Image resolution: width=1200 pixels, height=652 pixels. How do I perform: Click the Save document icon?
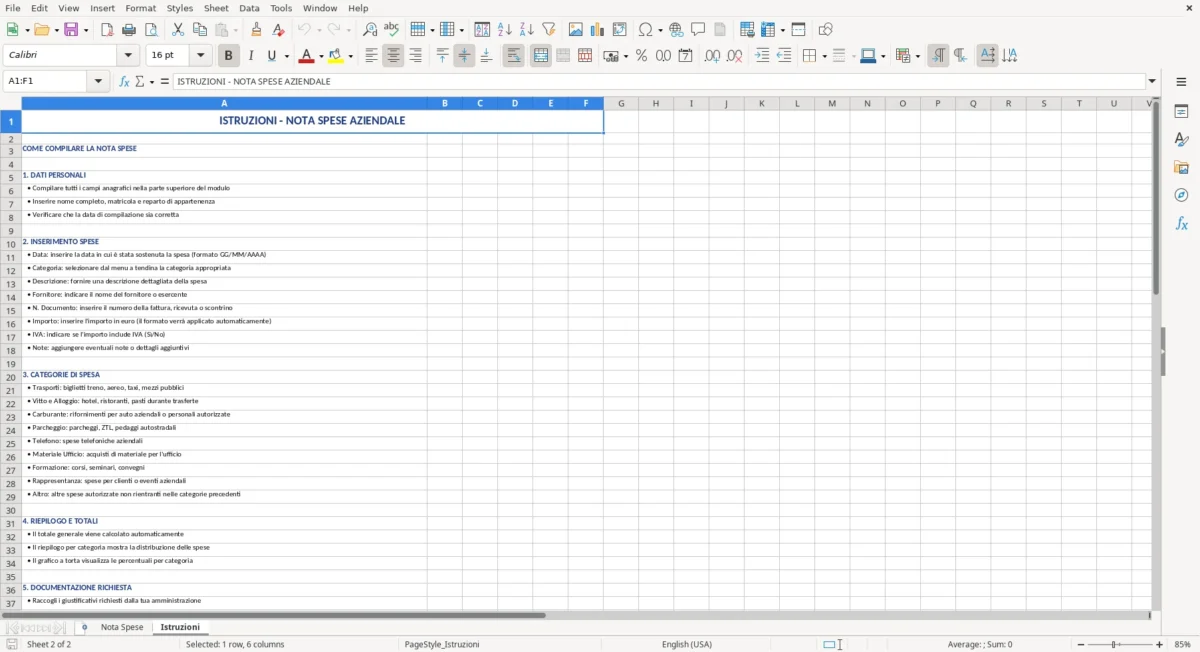tap(70, 30)
